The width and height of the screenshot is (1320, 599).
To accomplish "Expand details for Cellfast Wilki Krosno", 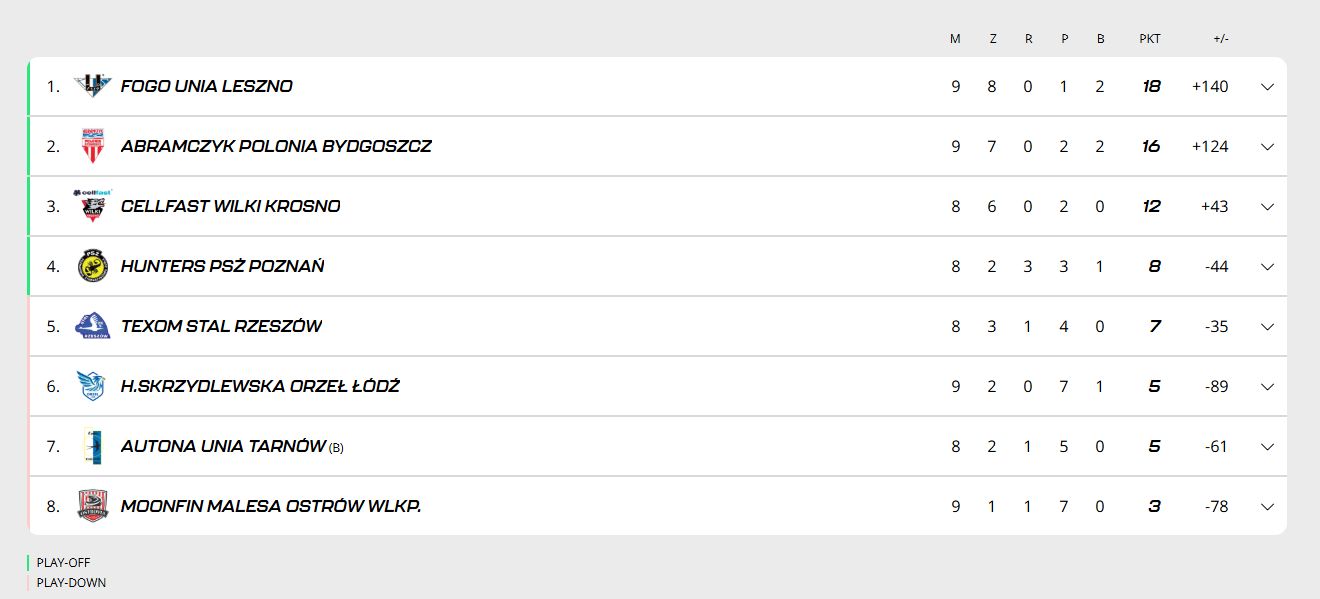I will pos(1267,207).
